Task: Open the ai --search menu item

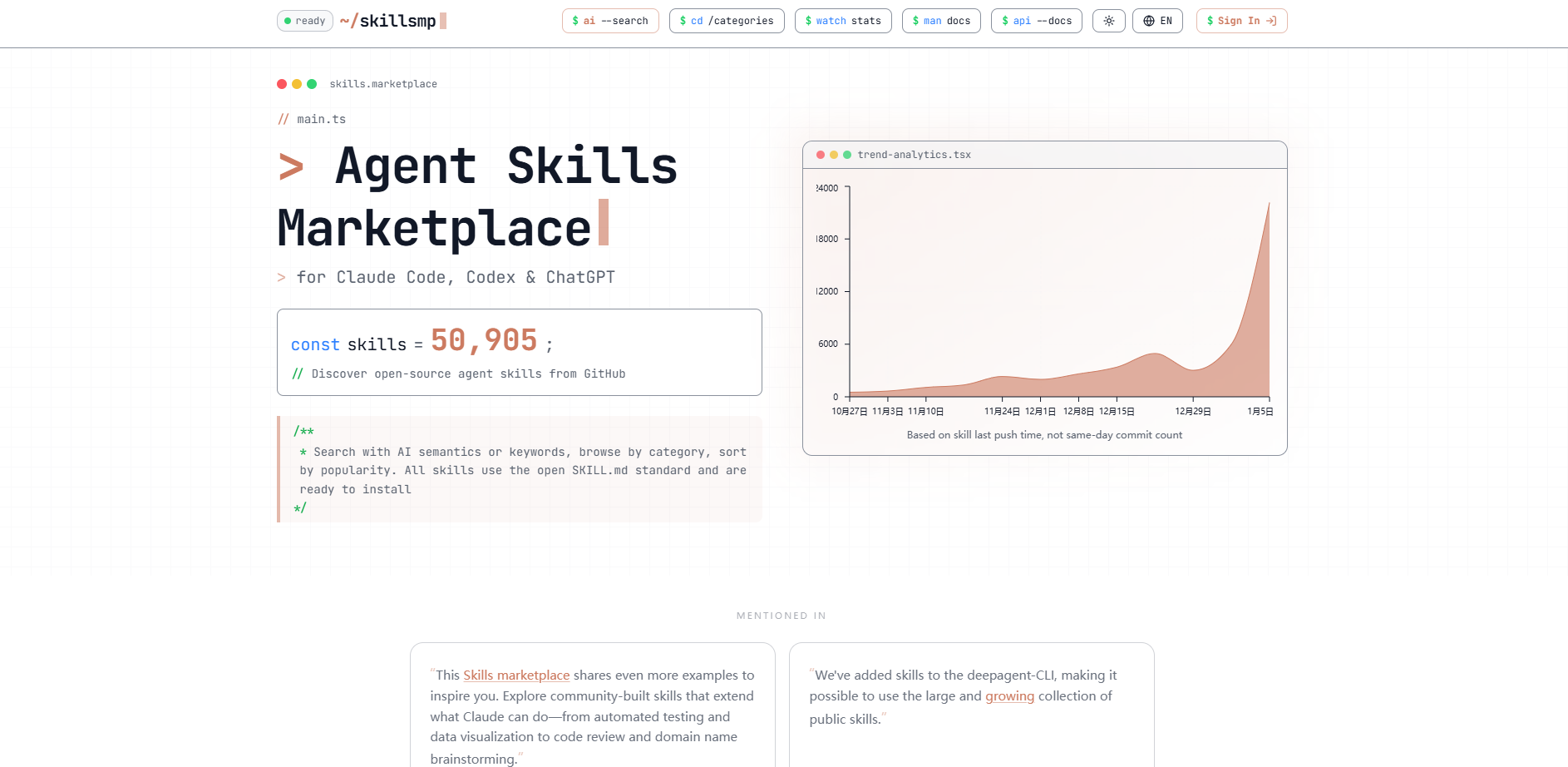Action: 610,21
